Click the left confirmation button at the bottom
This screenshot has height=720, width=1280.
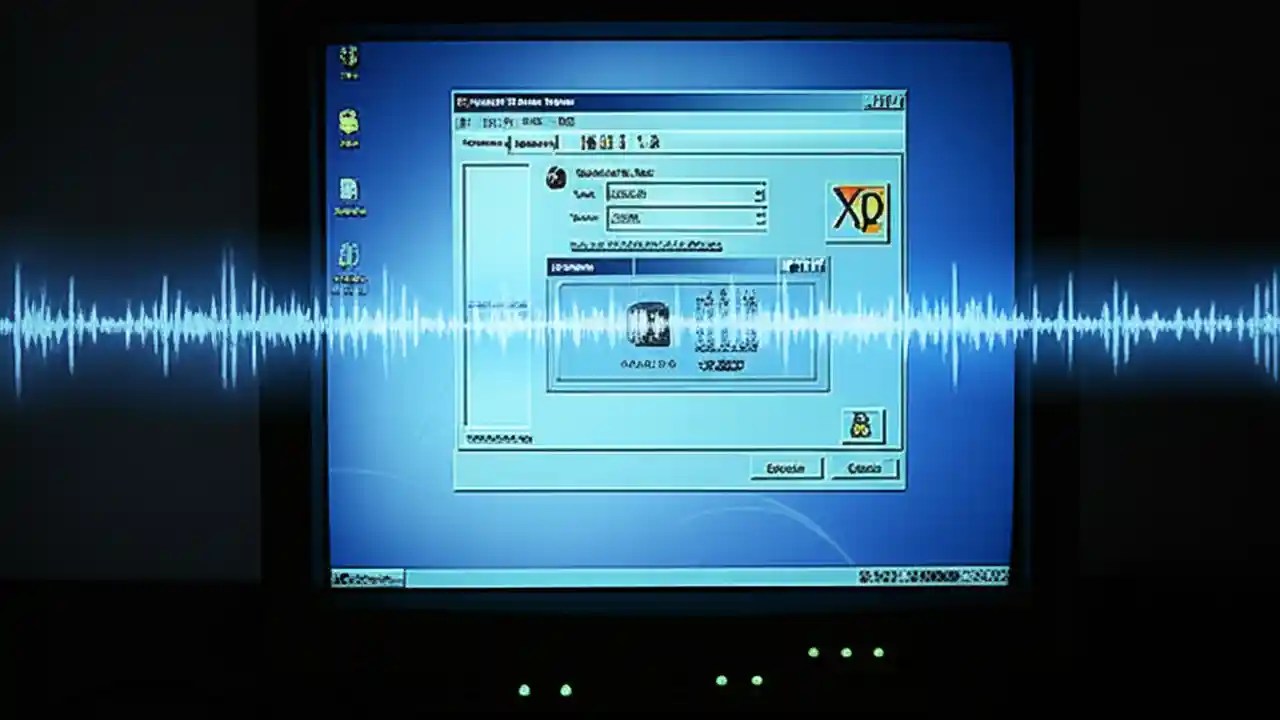pos(785,468)
